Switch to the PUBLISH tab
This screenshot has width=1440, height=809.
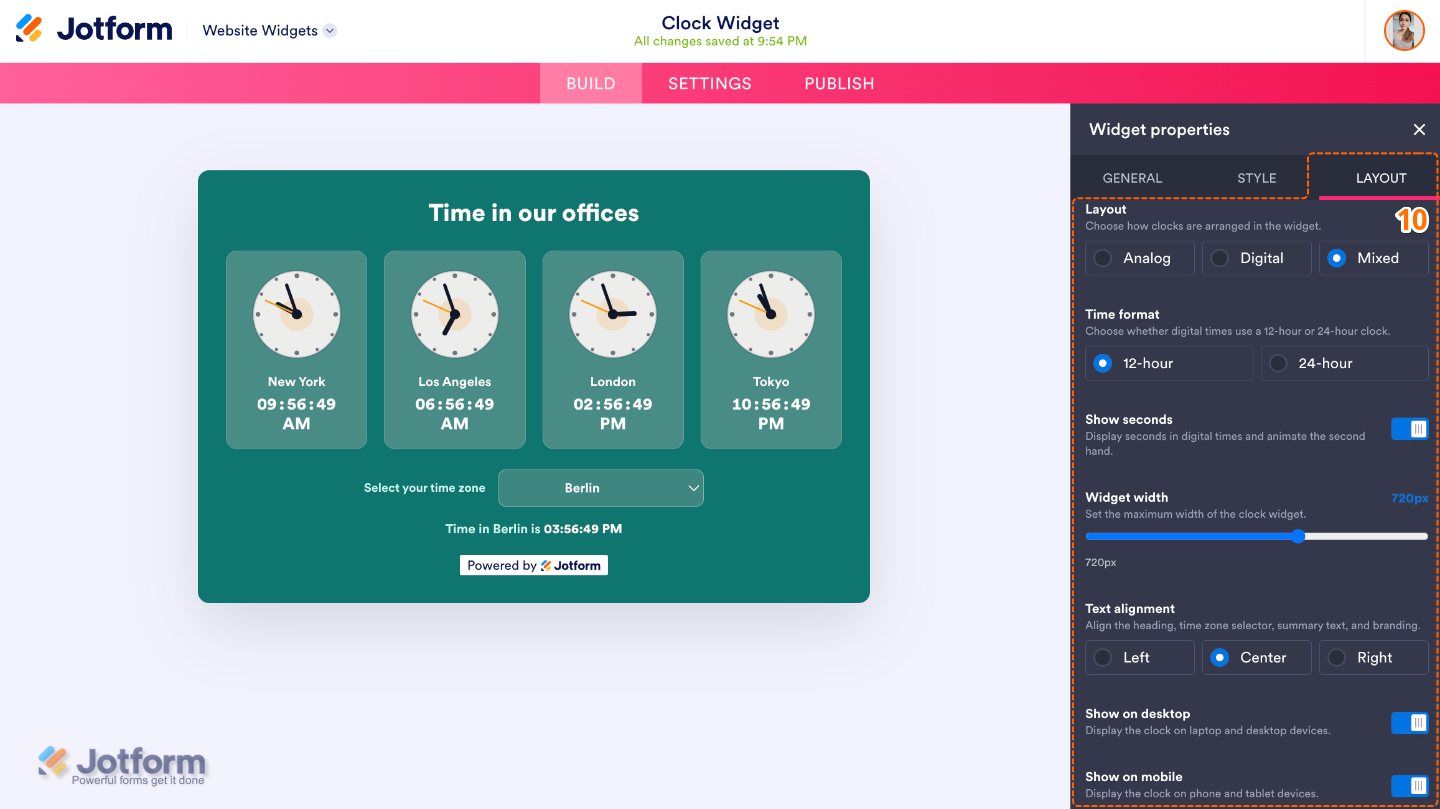839,83
